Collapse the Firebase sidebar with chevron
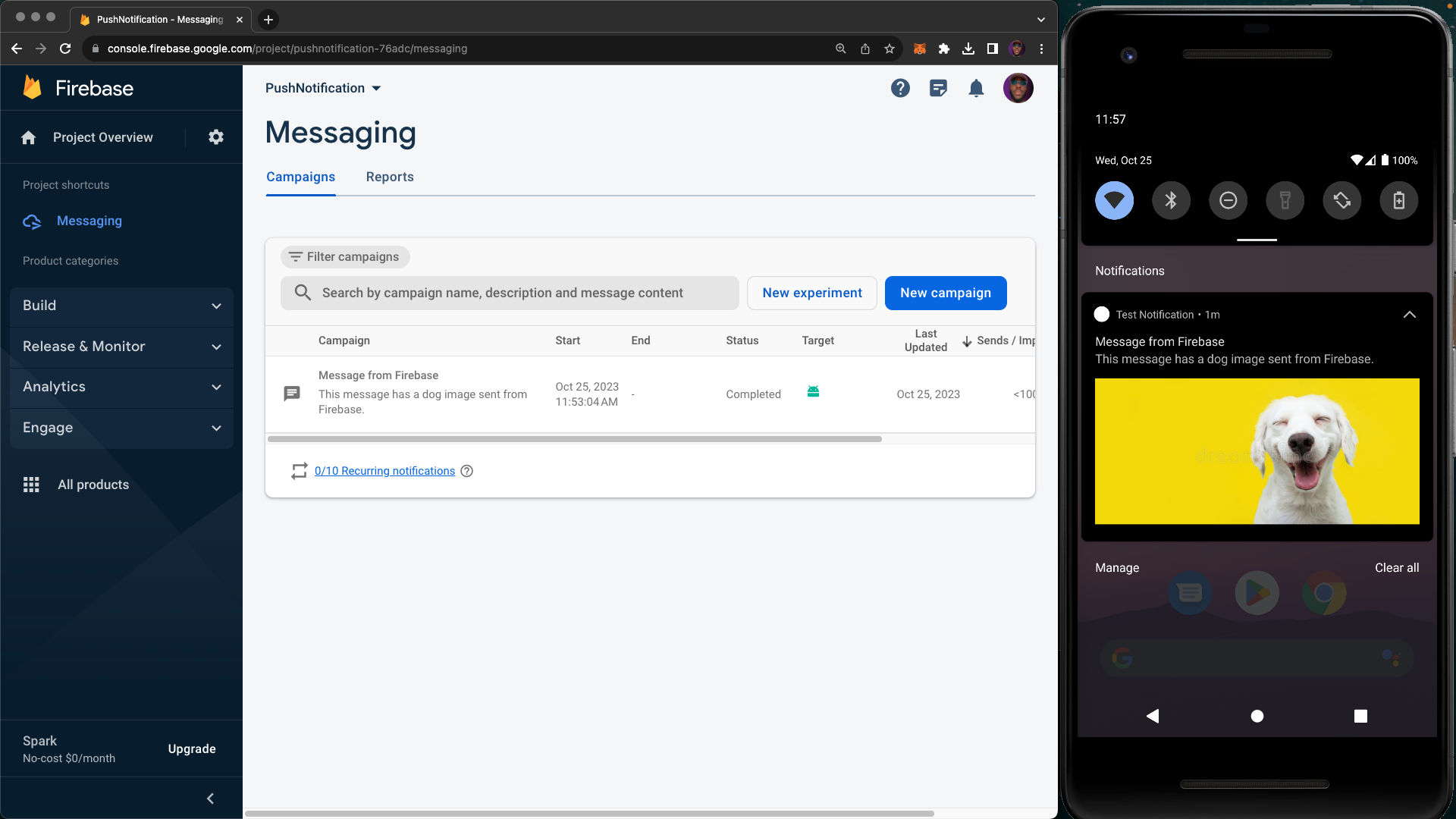This screenshot has width=1456, height=819. (x=211, y=799)
